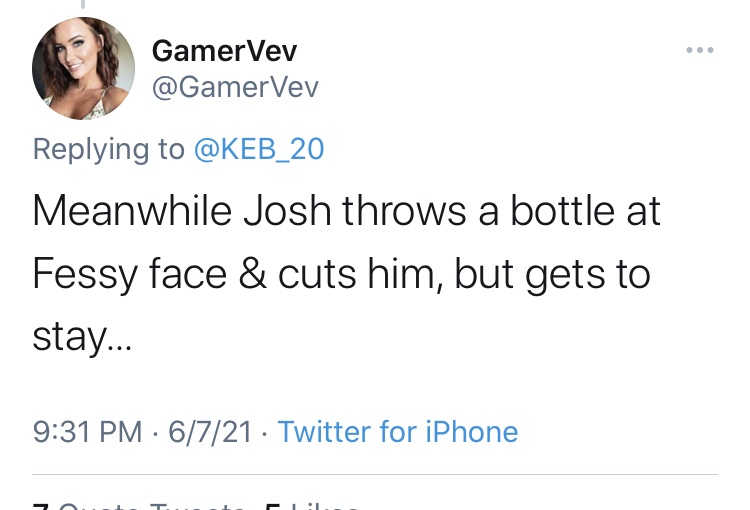Image resolution: width=750 pixels, height=510 pixels.
Task: Select the 'Replying to' label
Action: pos(109,150)
